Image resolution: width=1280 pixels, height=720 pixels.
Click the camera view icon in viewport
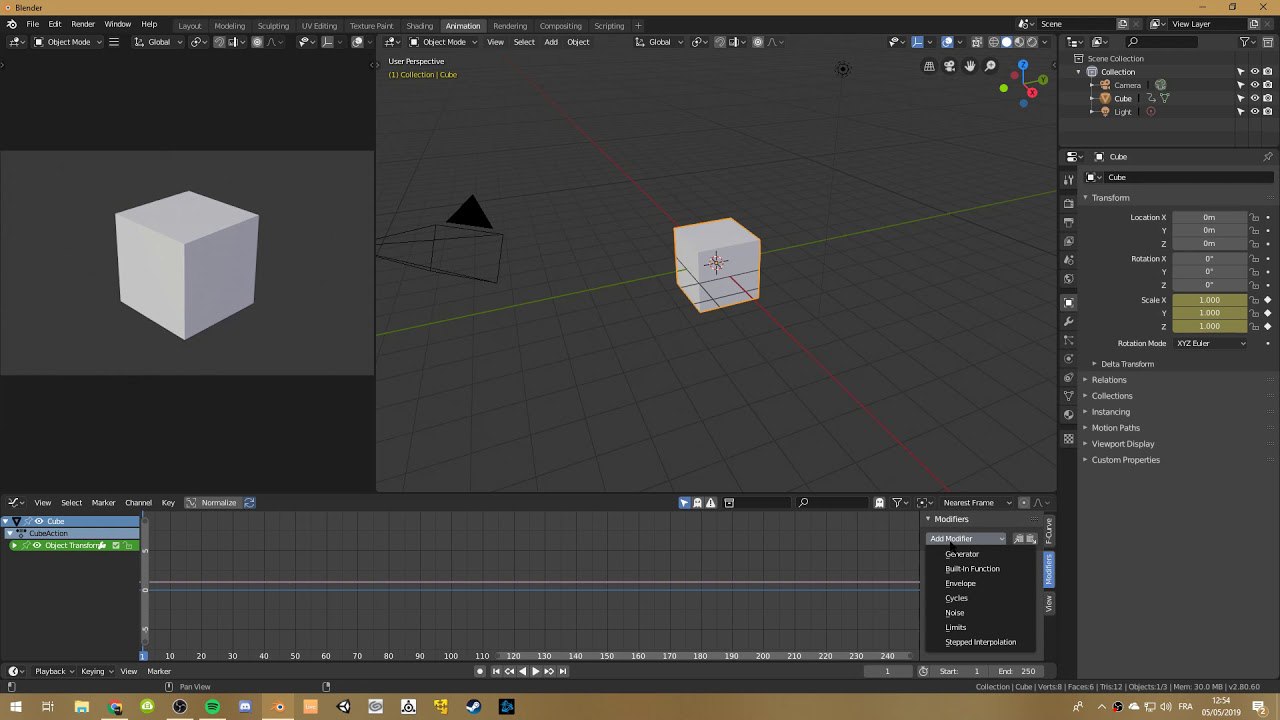click(949, 66)
